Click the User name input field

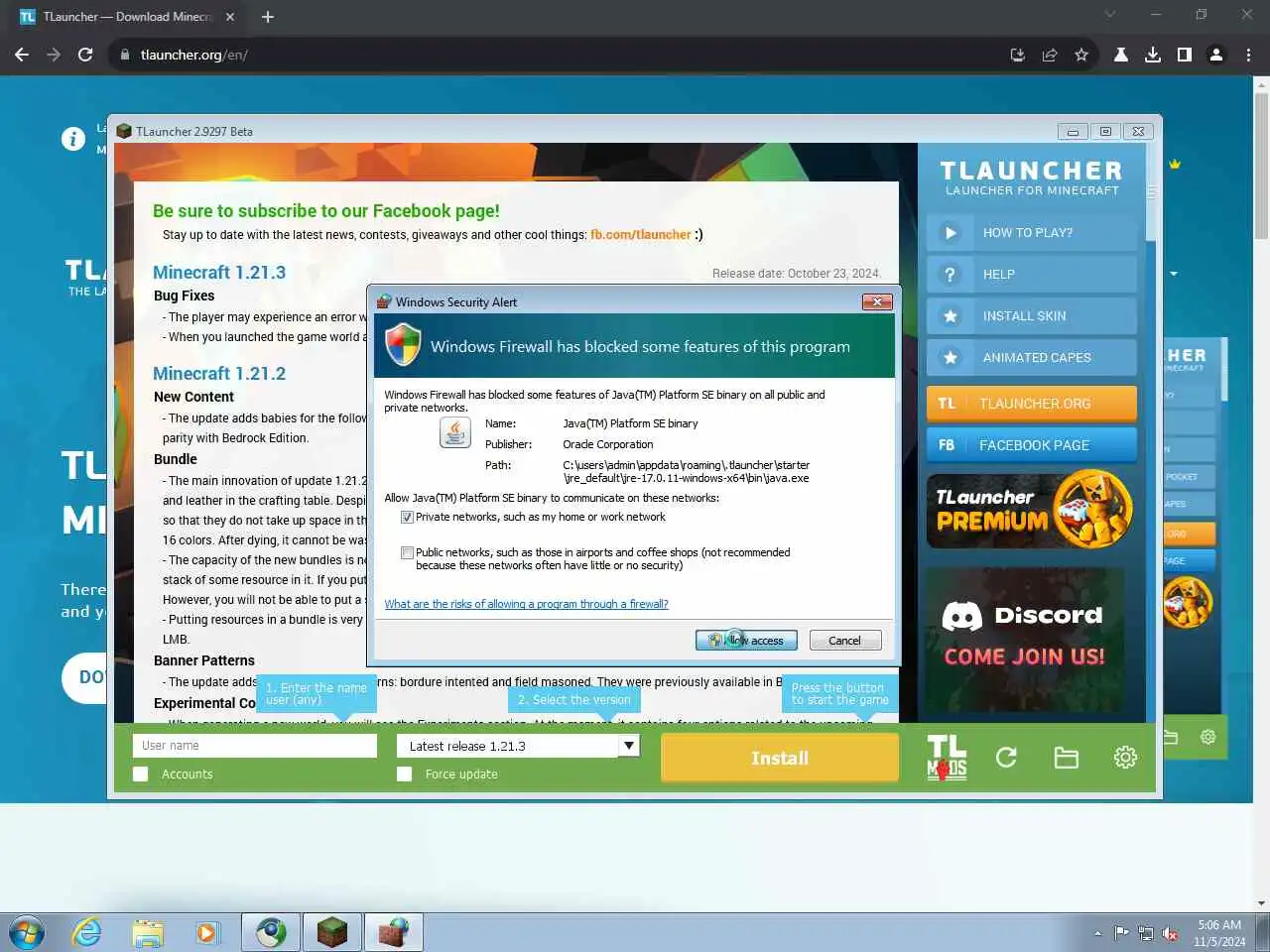(255, 746)
